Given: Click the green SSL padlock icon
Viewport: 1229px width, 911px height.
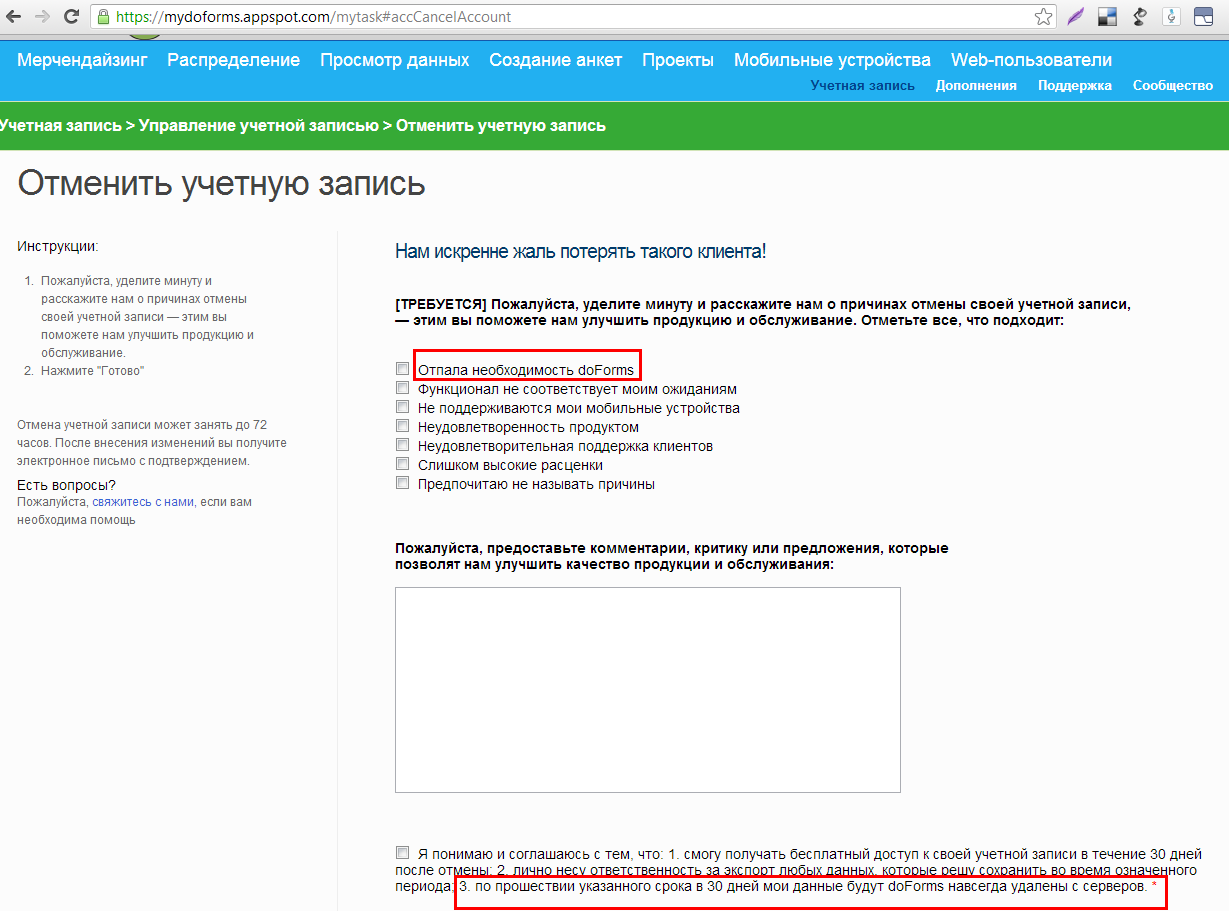Looking at the screenshot, I should click(103, 17).
